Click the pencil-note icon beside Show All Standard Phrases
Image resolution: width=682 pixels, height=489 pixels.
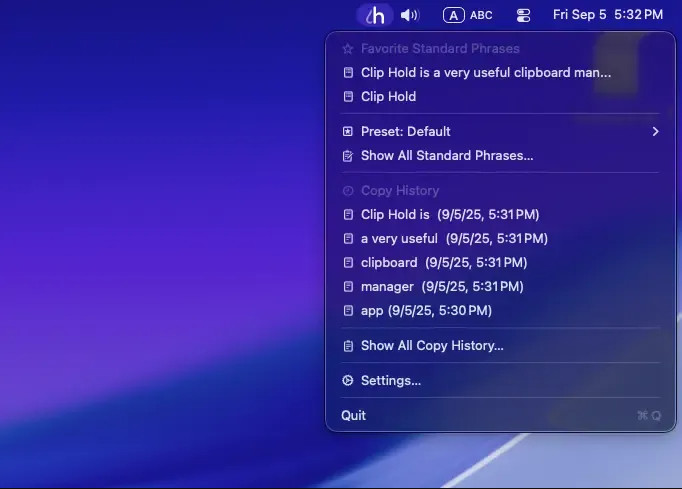348,156
